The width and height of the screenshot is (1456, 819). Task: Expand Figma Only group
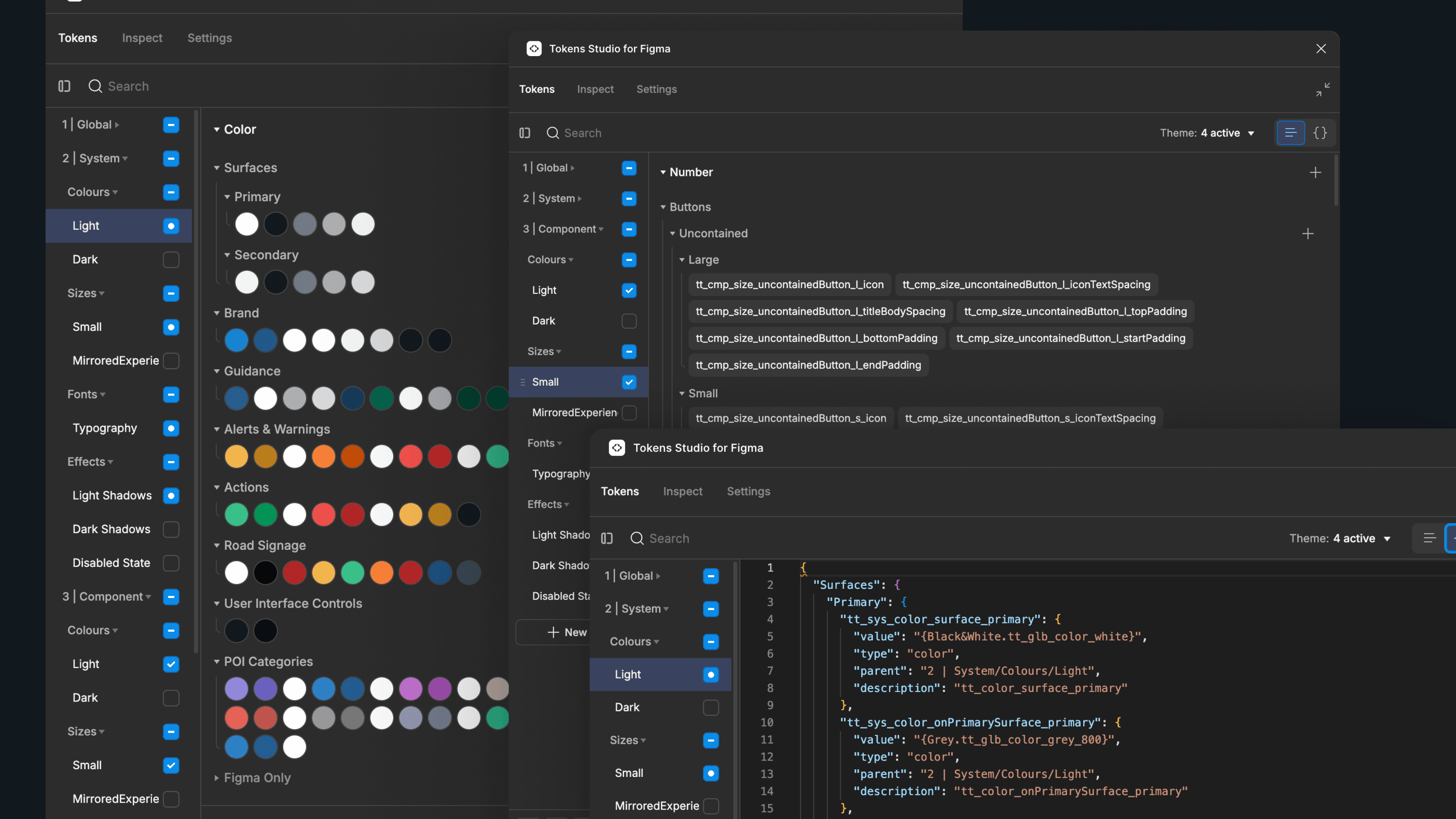coord(217,778)
